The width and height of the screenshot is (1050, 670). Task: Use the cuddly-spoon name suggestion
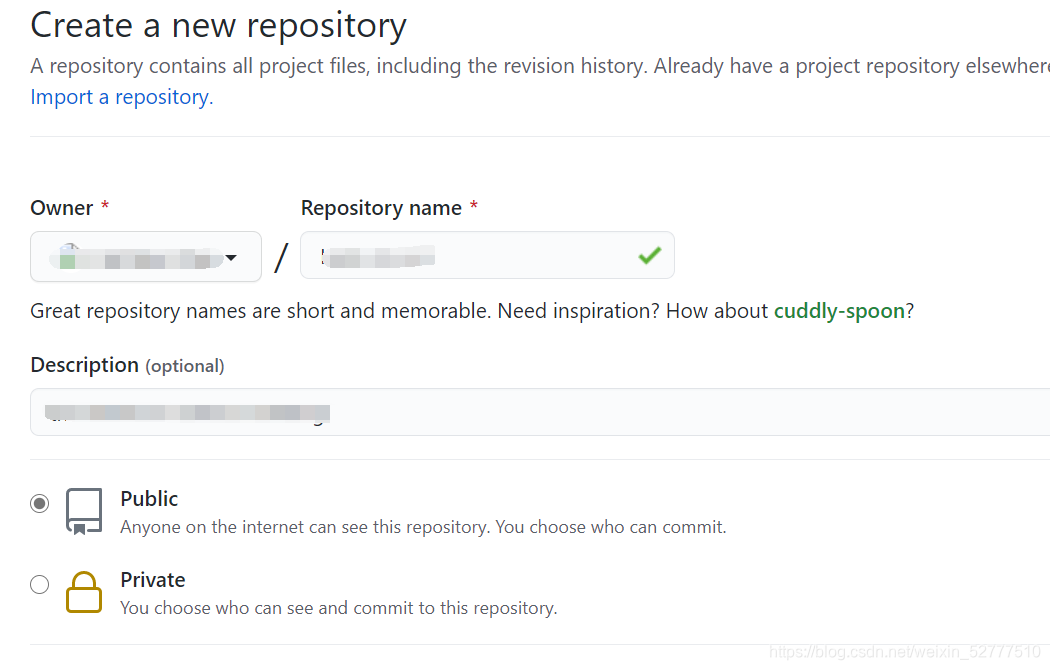click(x=839, y=311)
